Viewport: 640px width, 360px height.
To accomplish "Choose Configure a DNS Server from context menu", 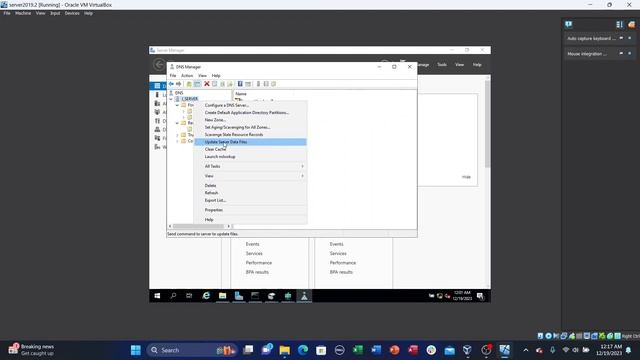I will 250,105.
